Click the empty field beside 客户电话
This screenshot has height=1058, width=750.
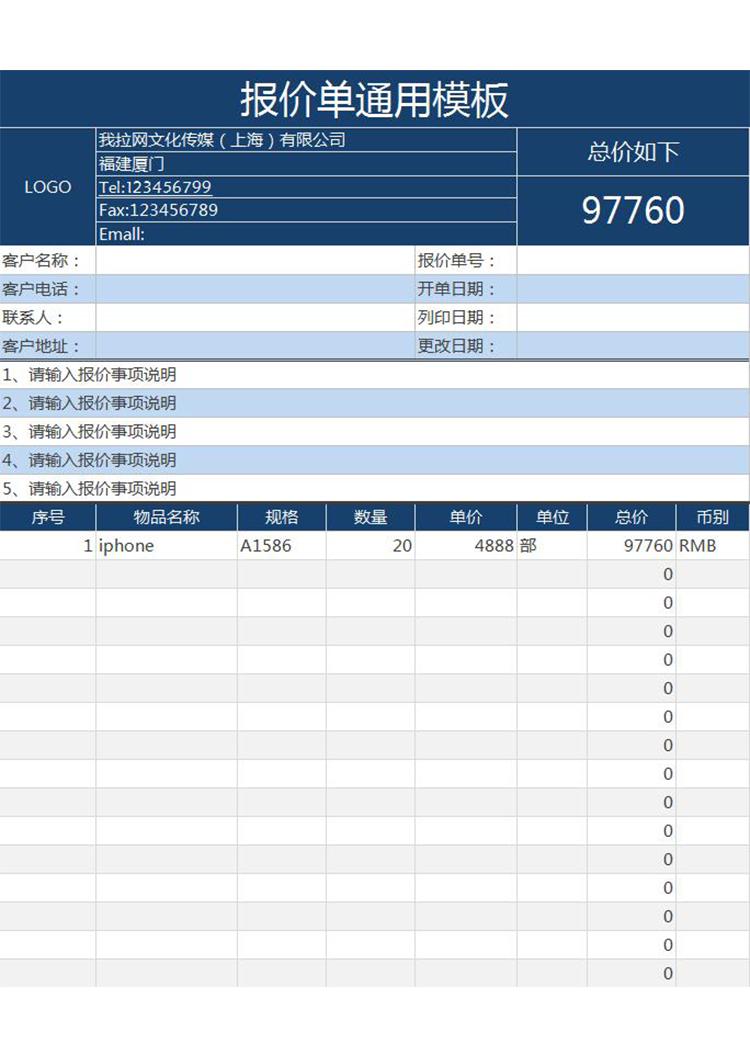coord(255,289)
